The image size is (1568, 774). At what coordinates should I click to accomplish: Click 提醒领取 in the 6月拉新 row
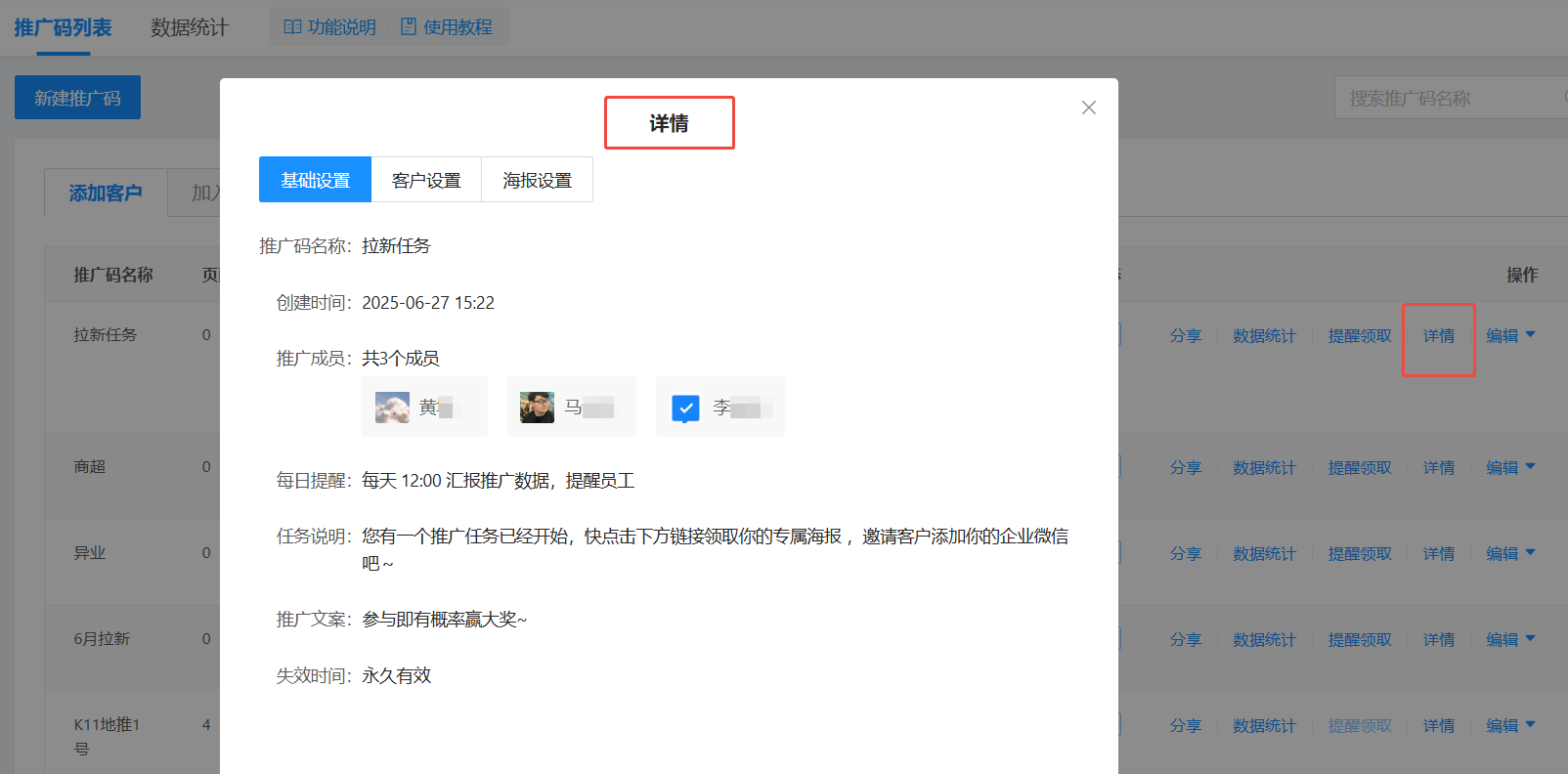[x=1360, y=640]
